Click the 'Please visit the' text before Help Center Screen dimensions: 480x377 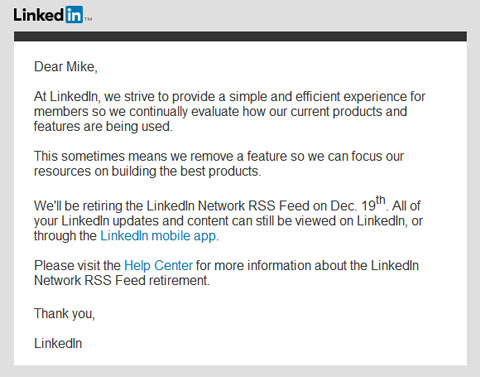[77, 265]
